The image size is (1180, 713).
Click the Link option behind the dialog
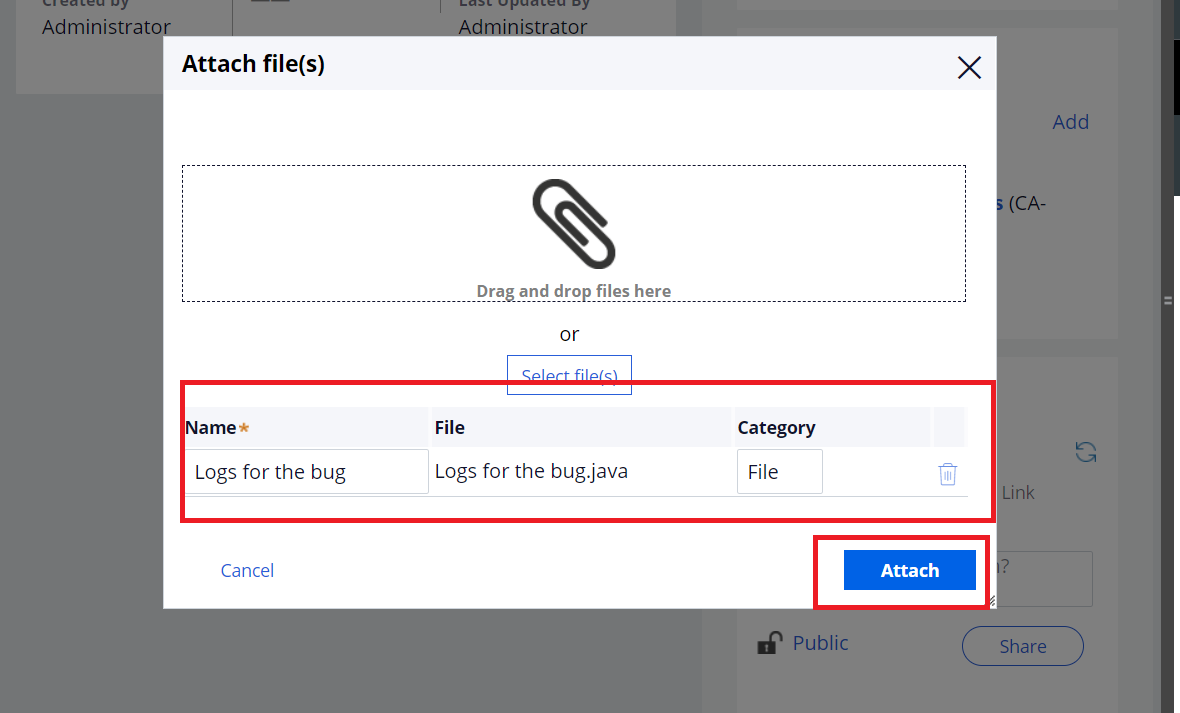tap(1017, 492)
